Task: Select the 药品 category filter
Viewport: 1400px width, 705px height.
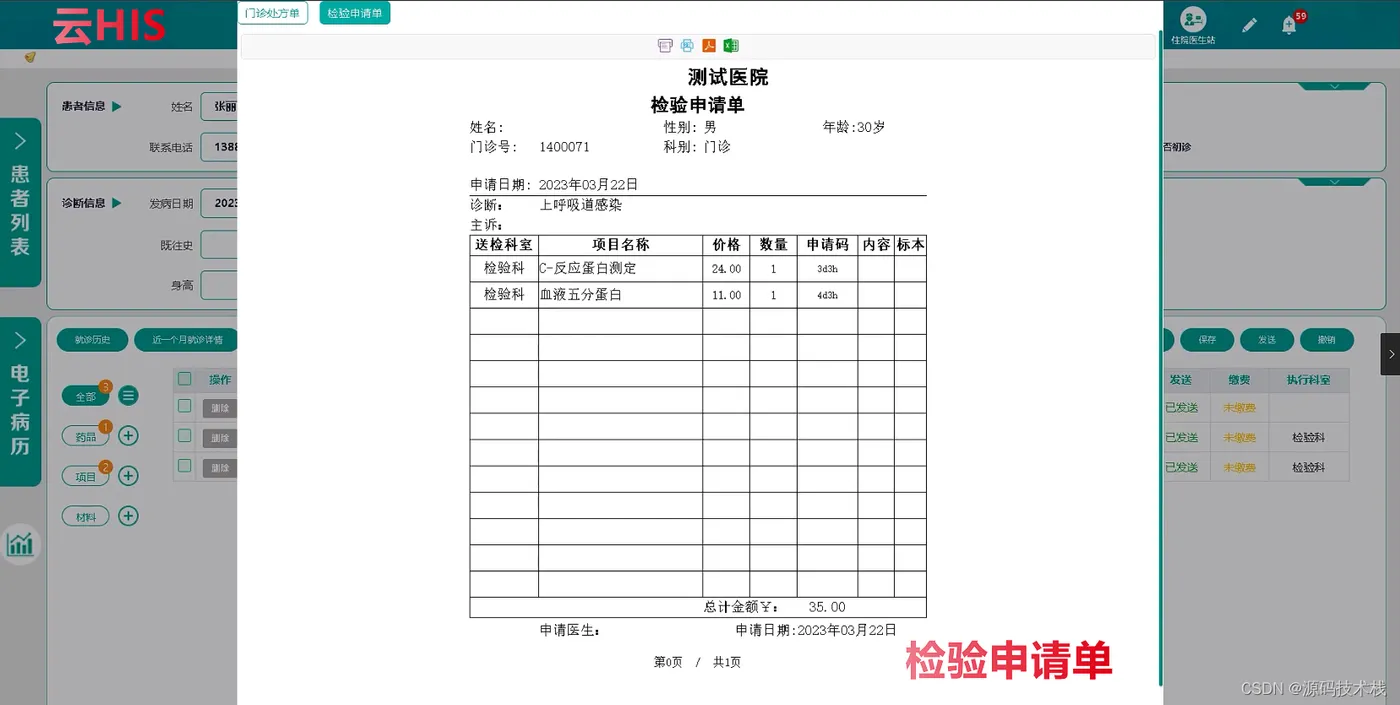Action: click(x=85, y=436)
